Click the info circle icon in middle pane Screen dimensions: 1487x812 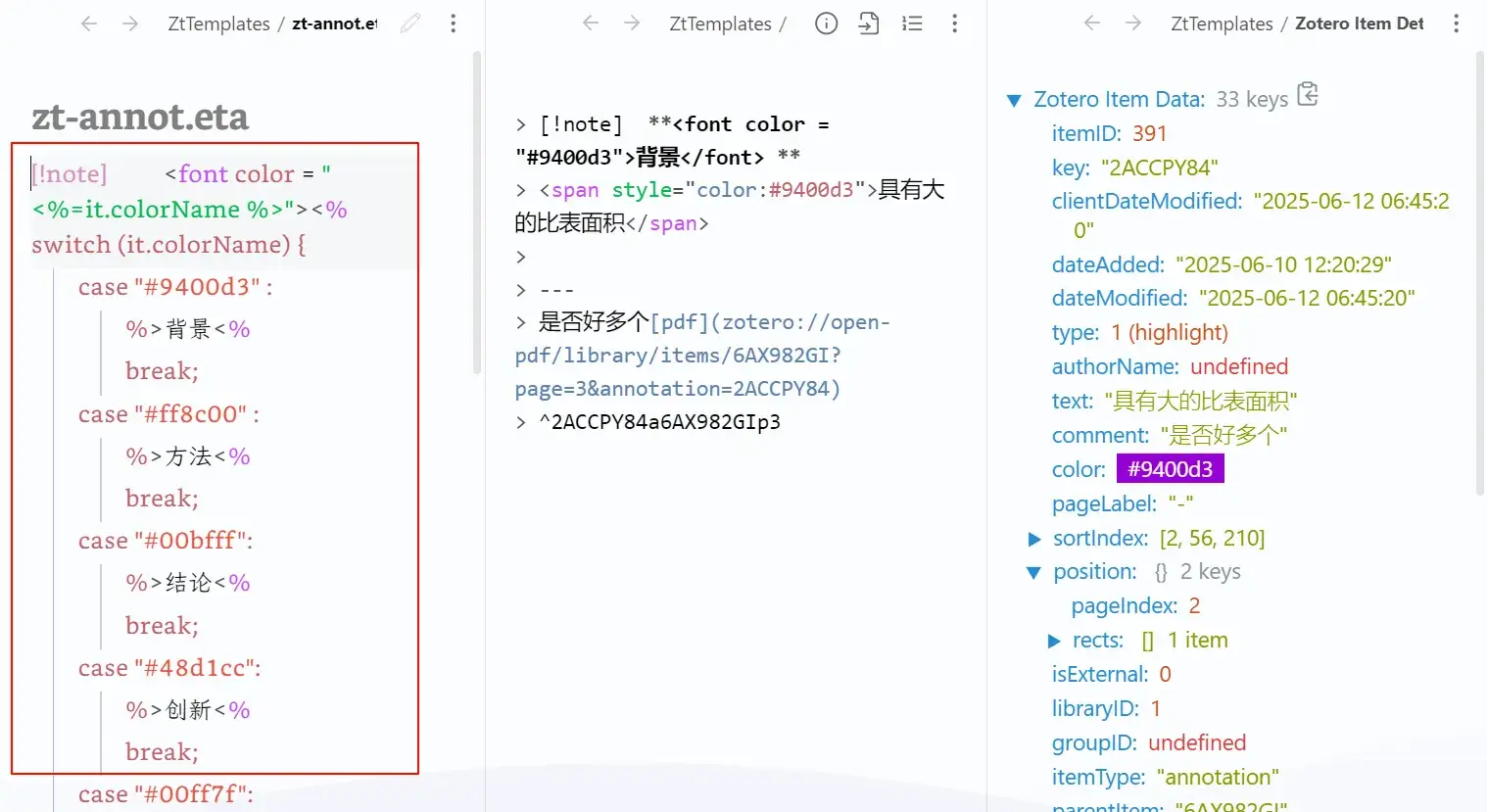(x=826, y=24)
